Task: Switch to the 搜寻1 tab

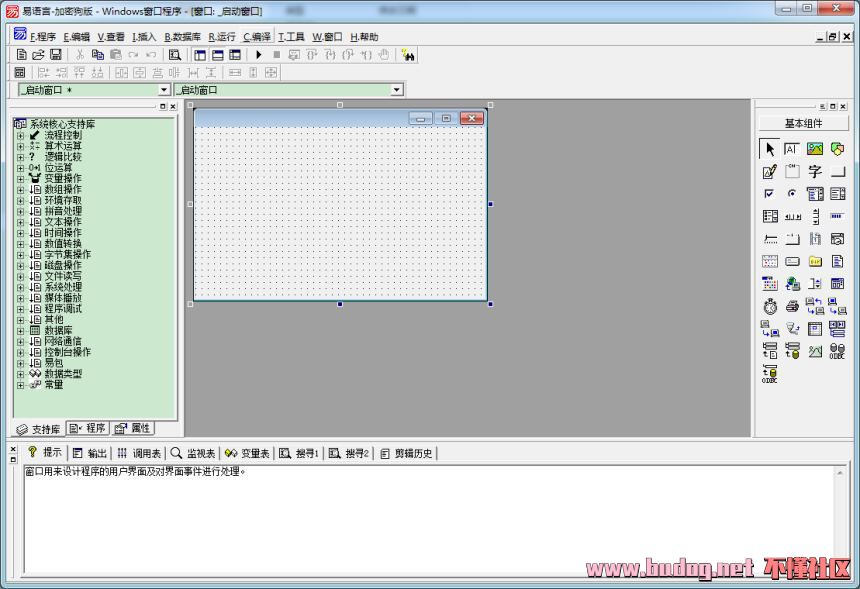Action: click(x=299, y=453)
